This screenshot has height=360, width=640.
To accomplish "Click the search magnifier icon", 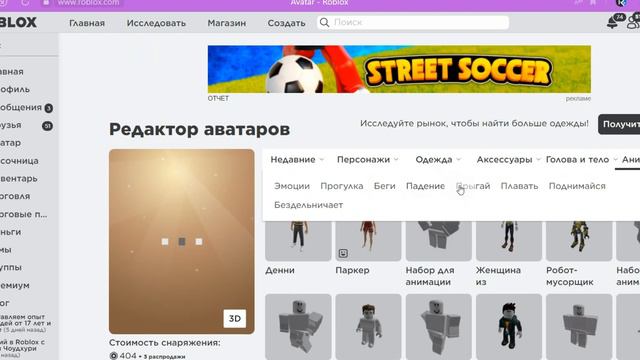I will [324, 22].
